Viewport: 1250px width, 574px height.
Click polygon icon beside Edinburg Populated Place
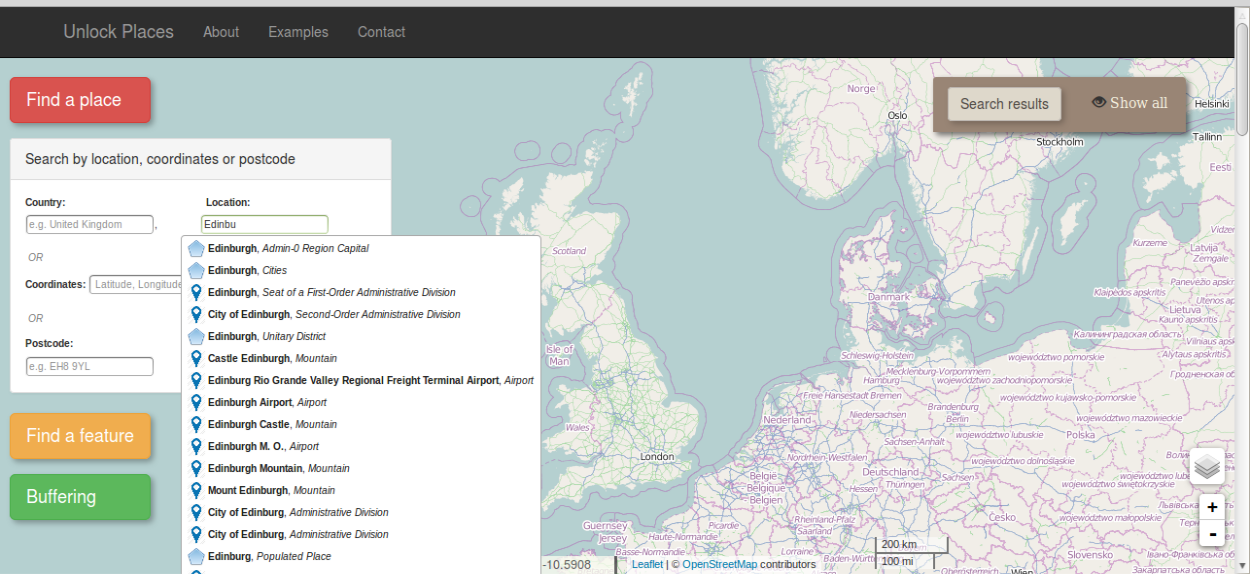(196, 557)
